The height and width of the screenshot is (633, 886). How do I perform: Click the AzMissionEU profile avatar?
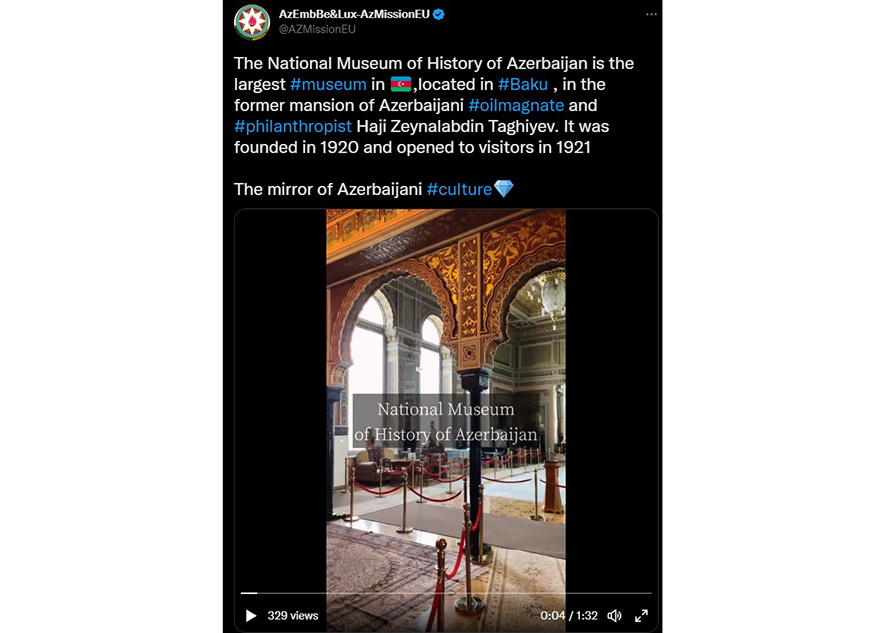(x=252, y=22)
